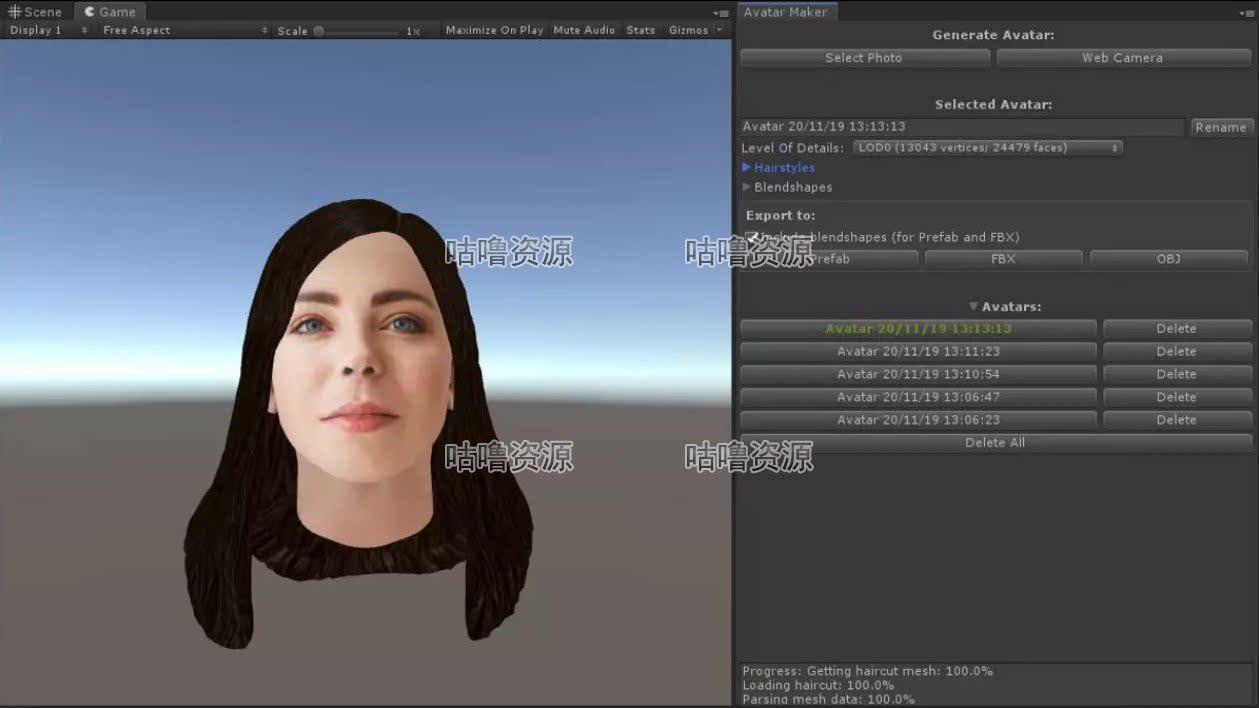Click the Level Of Details label

[793, 148]
